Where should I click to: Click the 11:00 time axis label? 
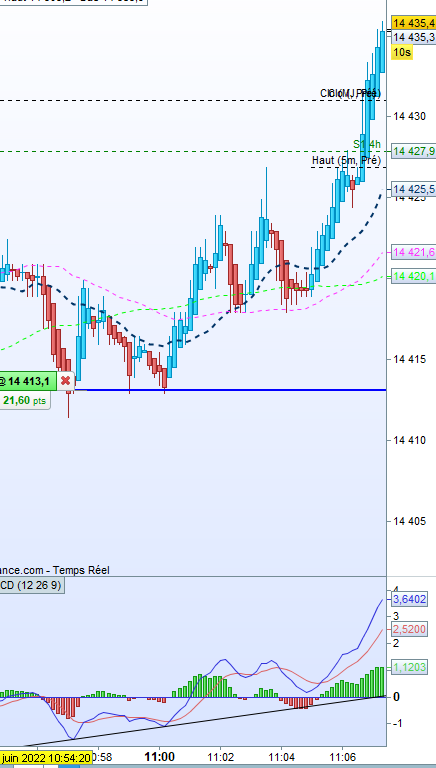pyautogui.click(x=160, y=757)
